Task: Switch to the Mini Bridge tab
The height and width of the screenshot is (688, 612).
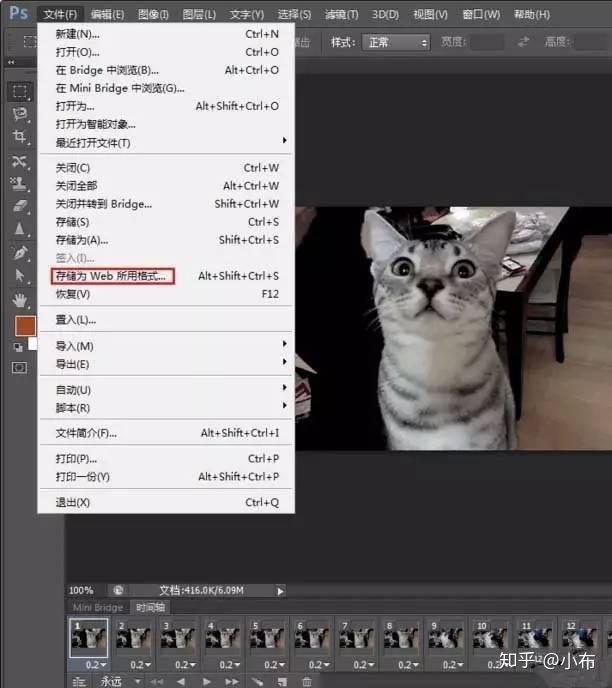Action: (98, 607)
